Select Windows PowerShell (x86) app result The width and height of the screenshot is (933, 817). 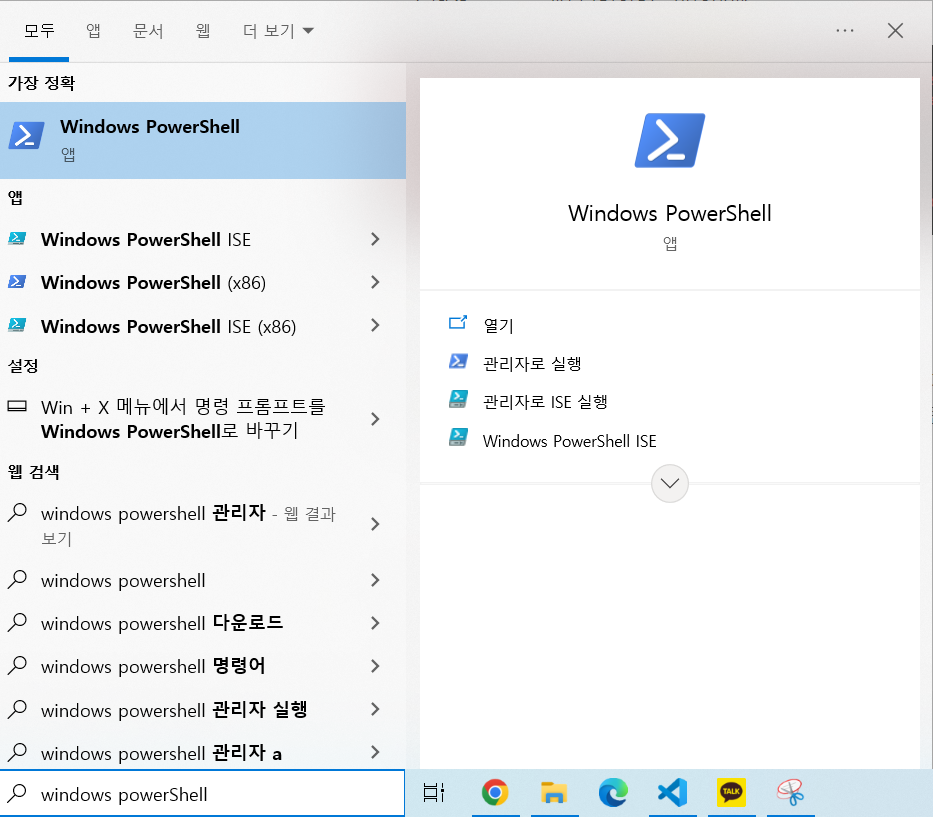pos(203,282)
